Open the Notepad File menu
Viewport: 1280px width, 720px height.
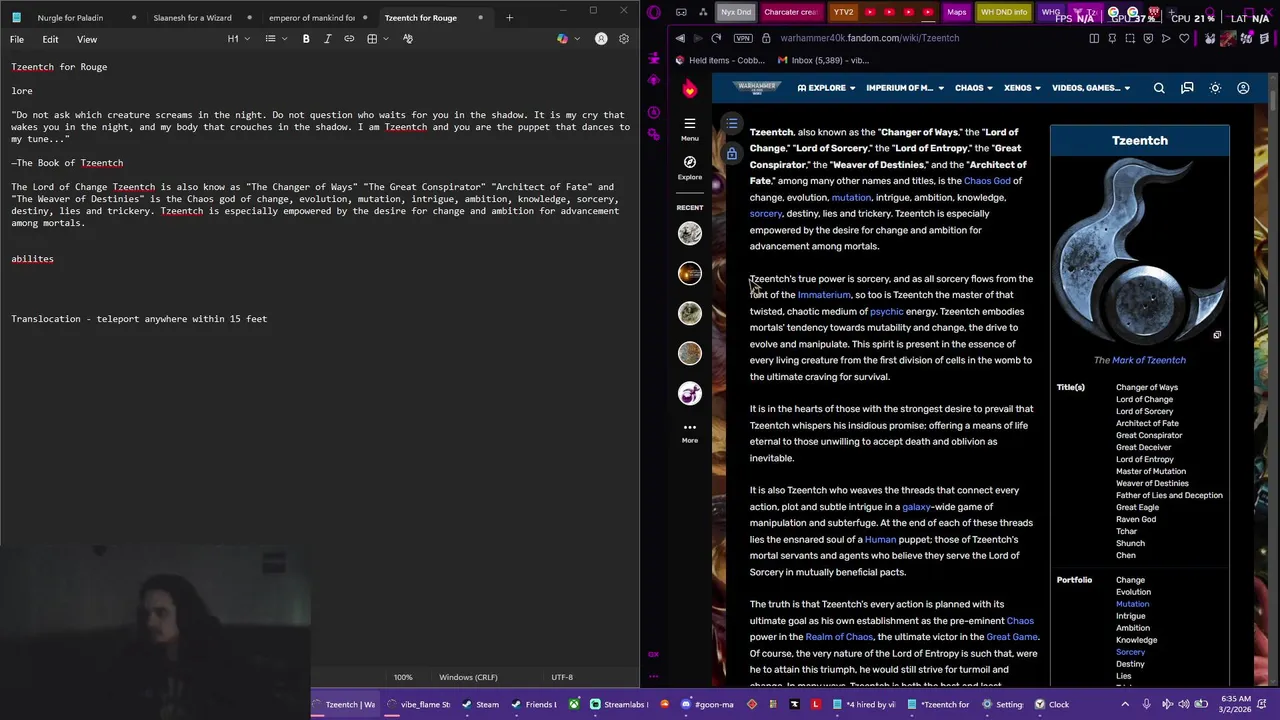pos(17,39)
